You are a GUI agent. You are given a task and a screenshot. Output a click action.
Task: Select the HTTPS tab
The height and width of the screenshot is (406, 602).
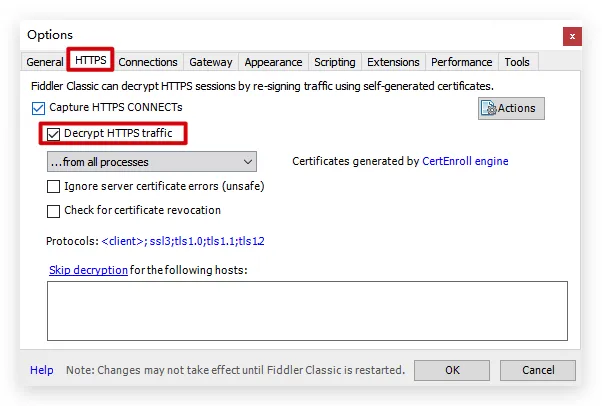(x=91, y=60)
